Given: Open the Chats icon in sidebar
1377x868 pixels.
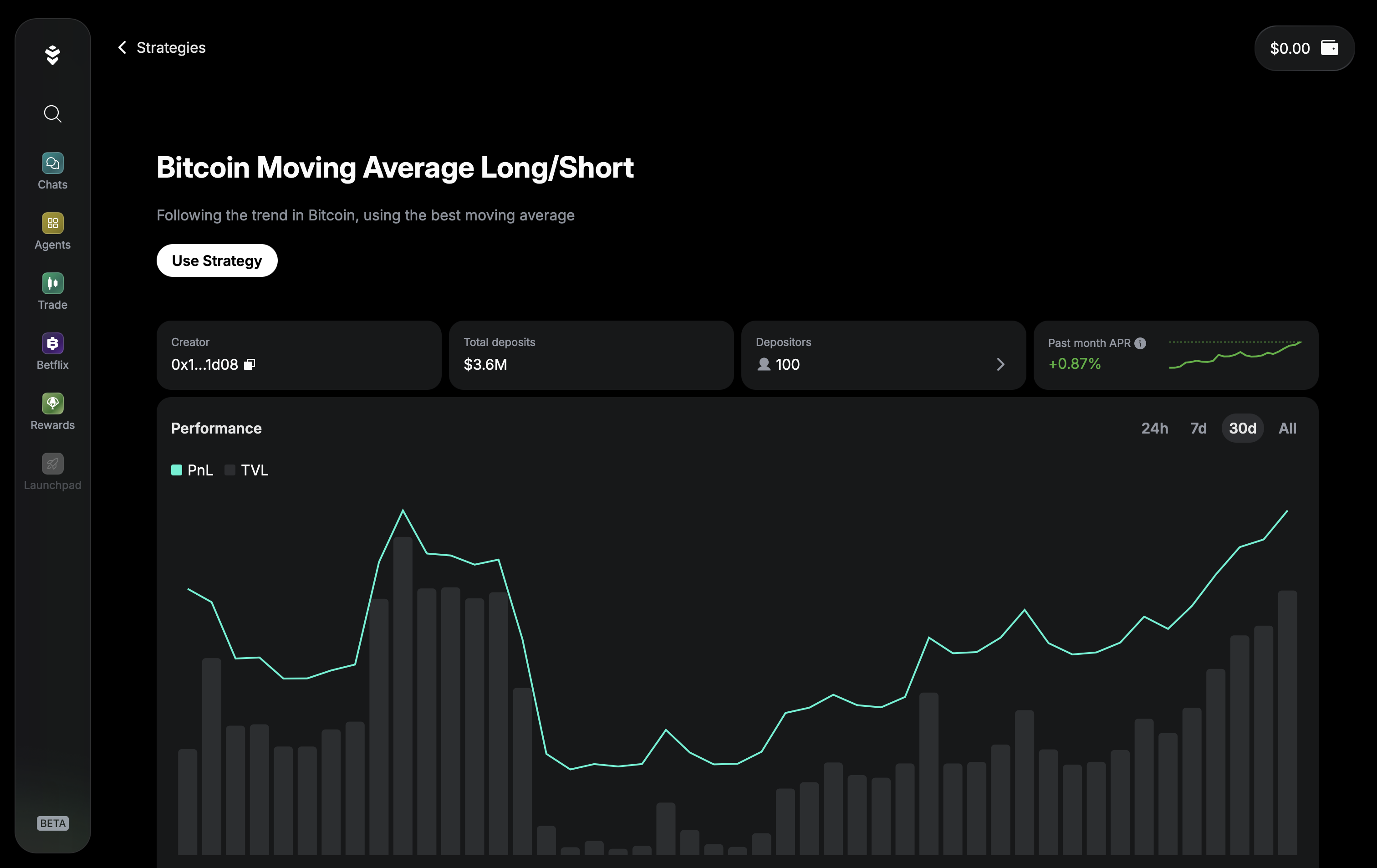Looking at the screenshot, I should coord(53,163).
